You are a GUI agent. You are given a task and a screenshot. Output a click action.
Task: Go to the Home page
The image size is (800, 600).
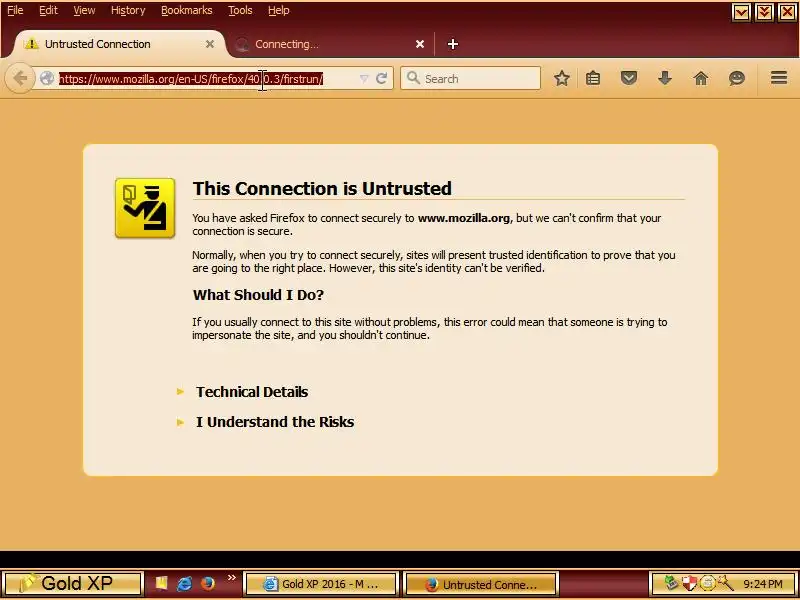click(701, 79)
